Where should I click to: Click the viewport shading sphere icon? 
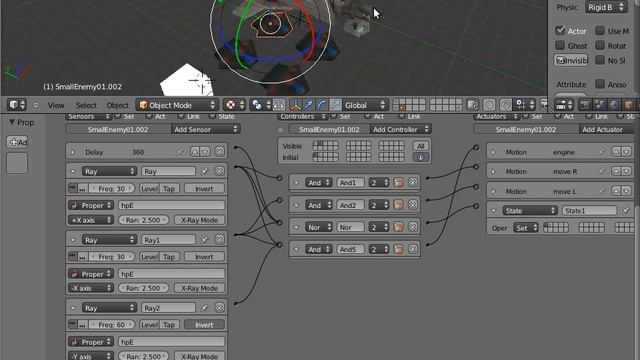coord(257,105)
